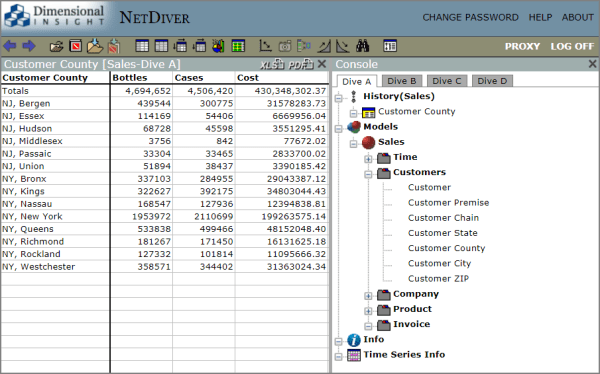Switch to the Dive C tab

pyautogui.click(x=447, y=81)
